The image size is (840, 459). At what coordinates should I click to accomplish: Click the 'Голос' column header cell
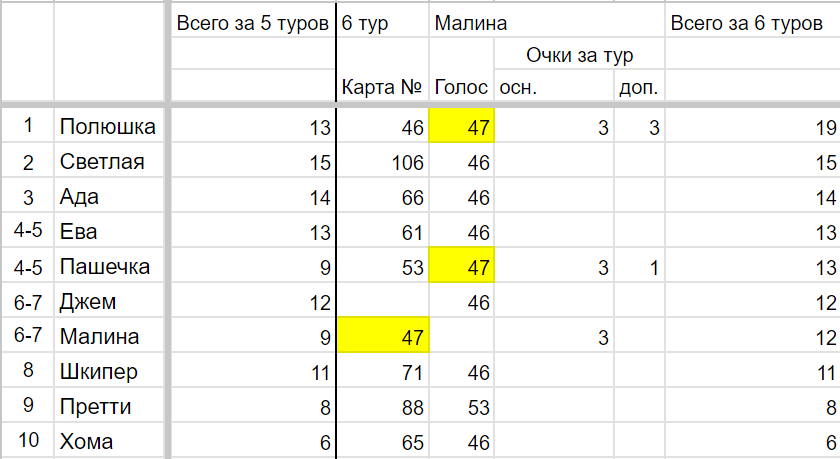461,86
